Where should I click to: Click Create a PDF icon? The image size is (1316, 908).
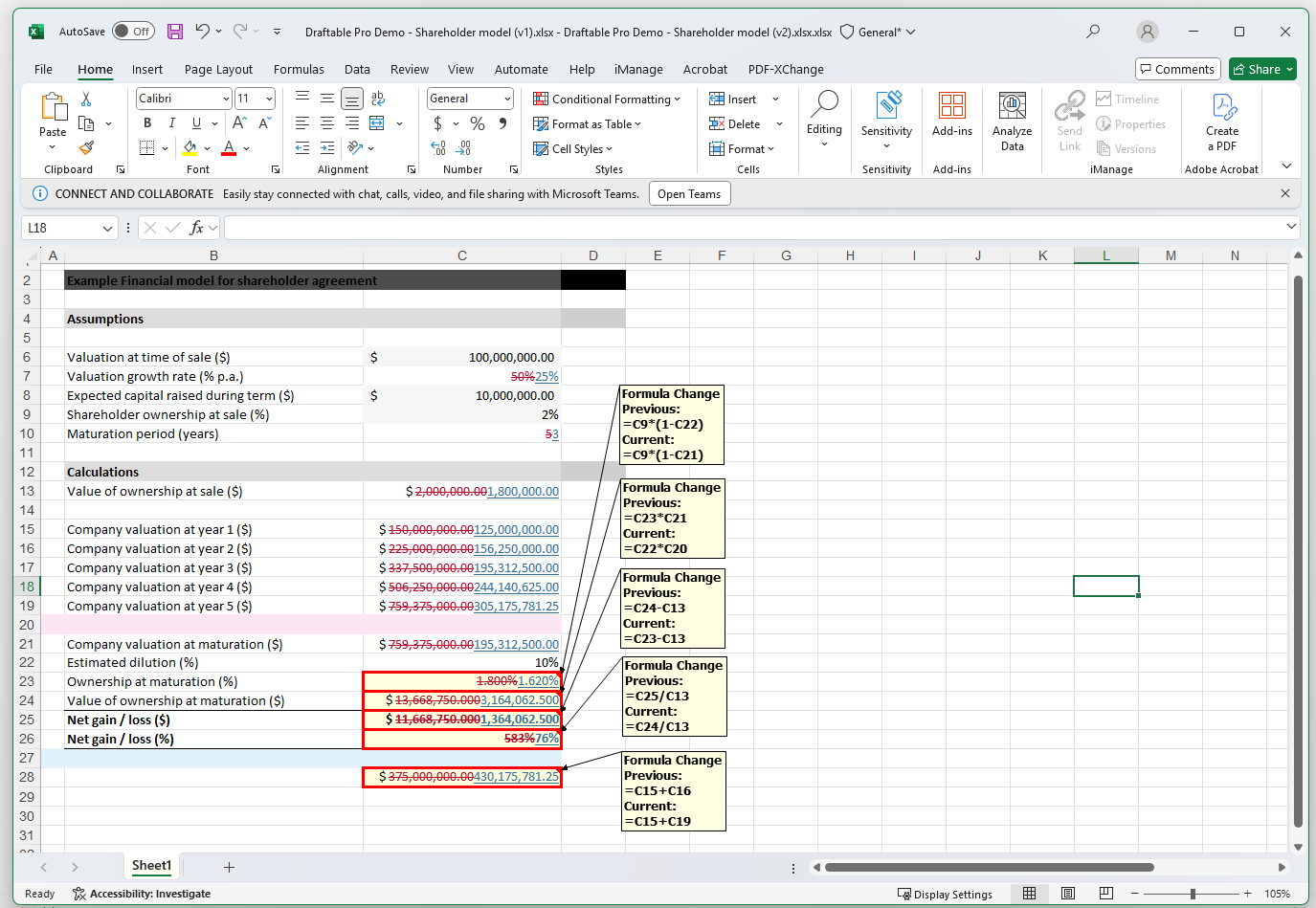click(x=1222, y=122)
